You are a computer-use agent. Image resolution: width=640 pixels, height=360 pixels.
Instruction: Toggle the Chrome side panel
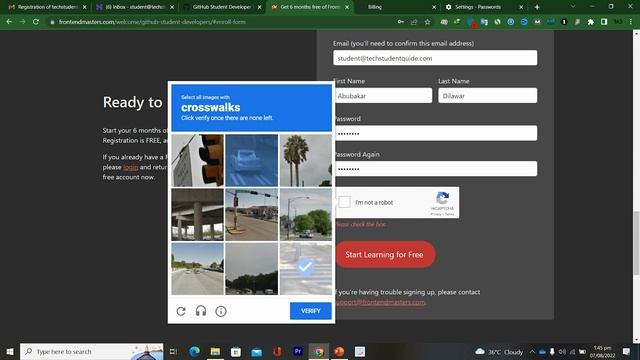[x=604, y=22]
